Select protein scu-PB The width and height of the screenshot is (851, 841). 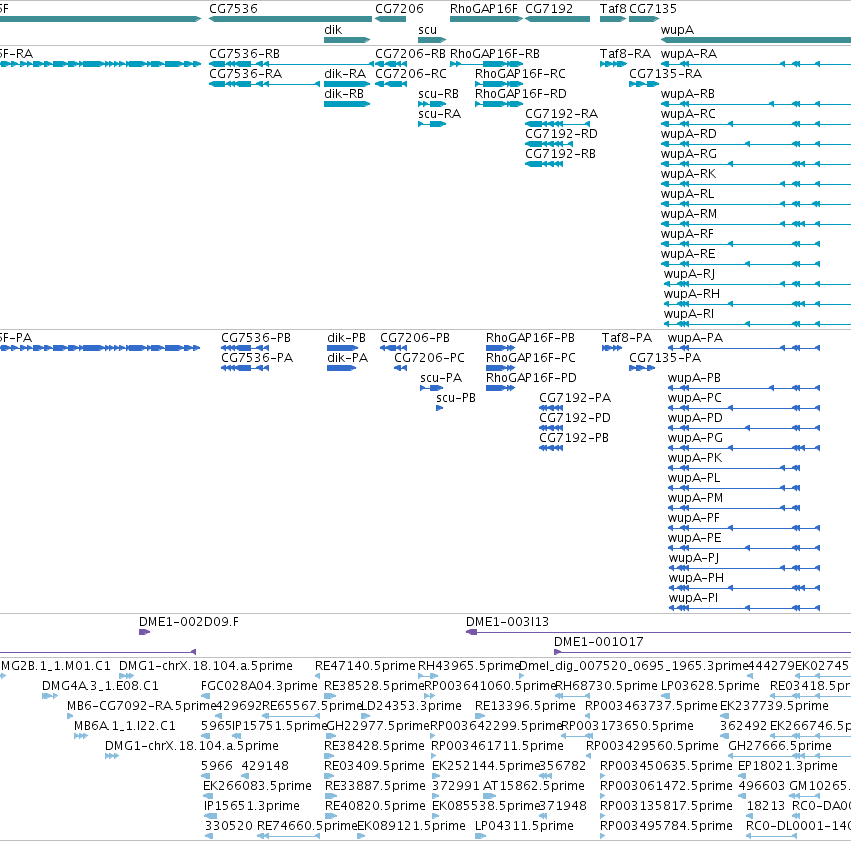pos(440,408)
